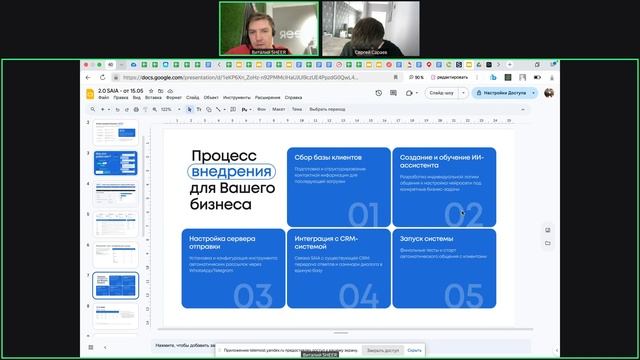Open the Слайд menu
This screenshot has height=360, width=640.
(193, 98)
